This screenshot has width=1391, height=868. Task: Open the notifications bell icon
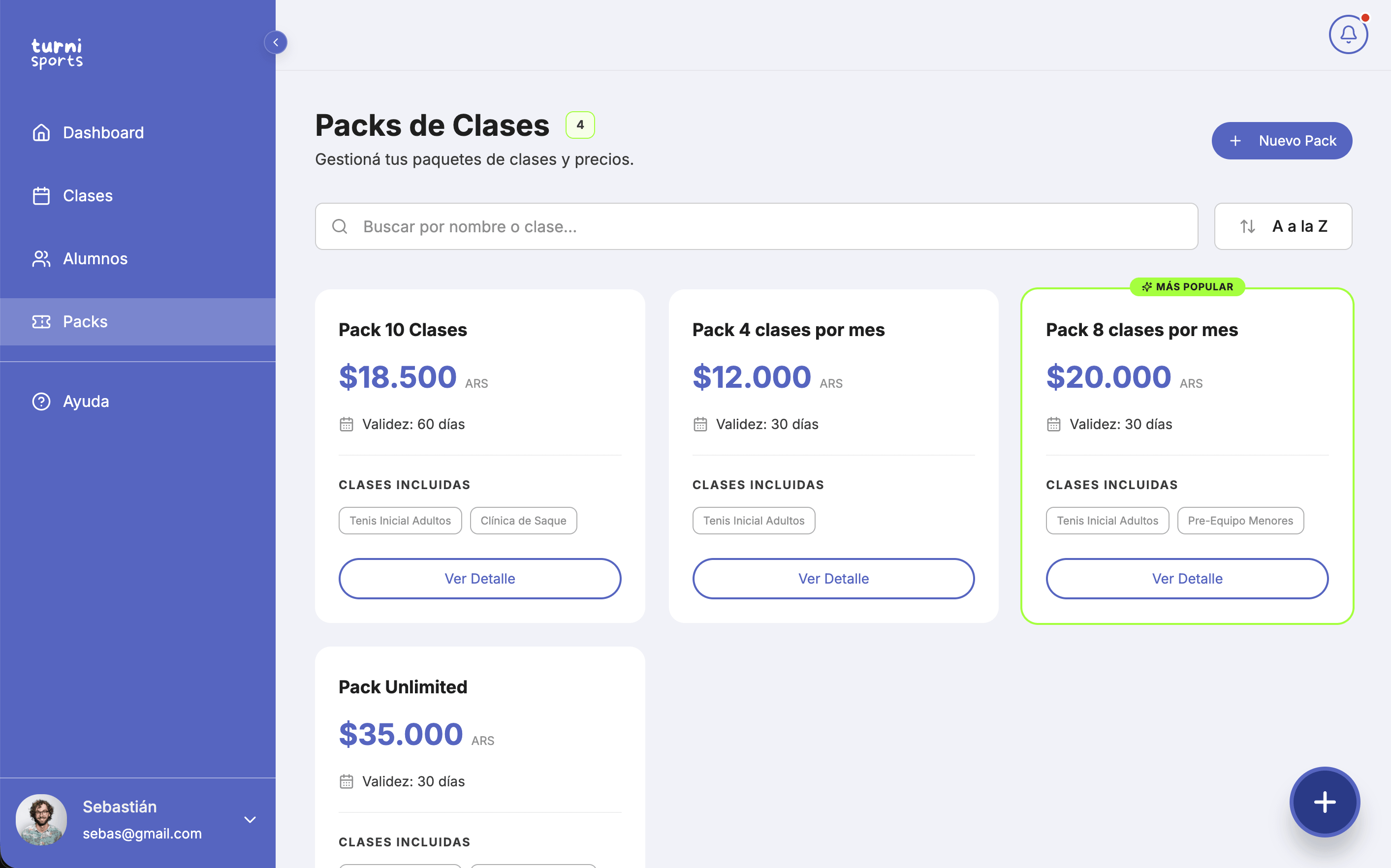pos(1348,35)
